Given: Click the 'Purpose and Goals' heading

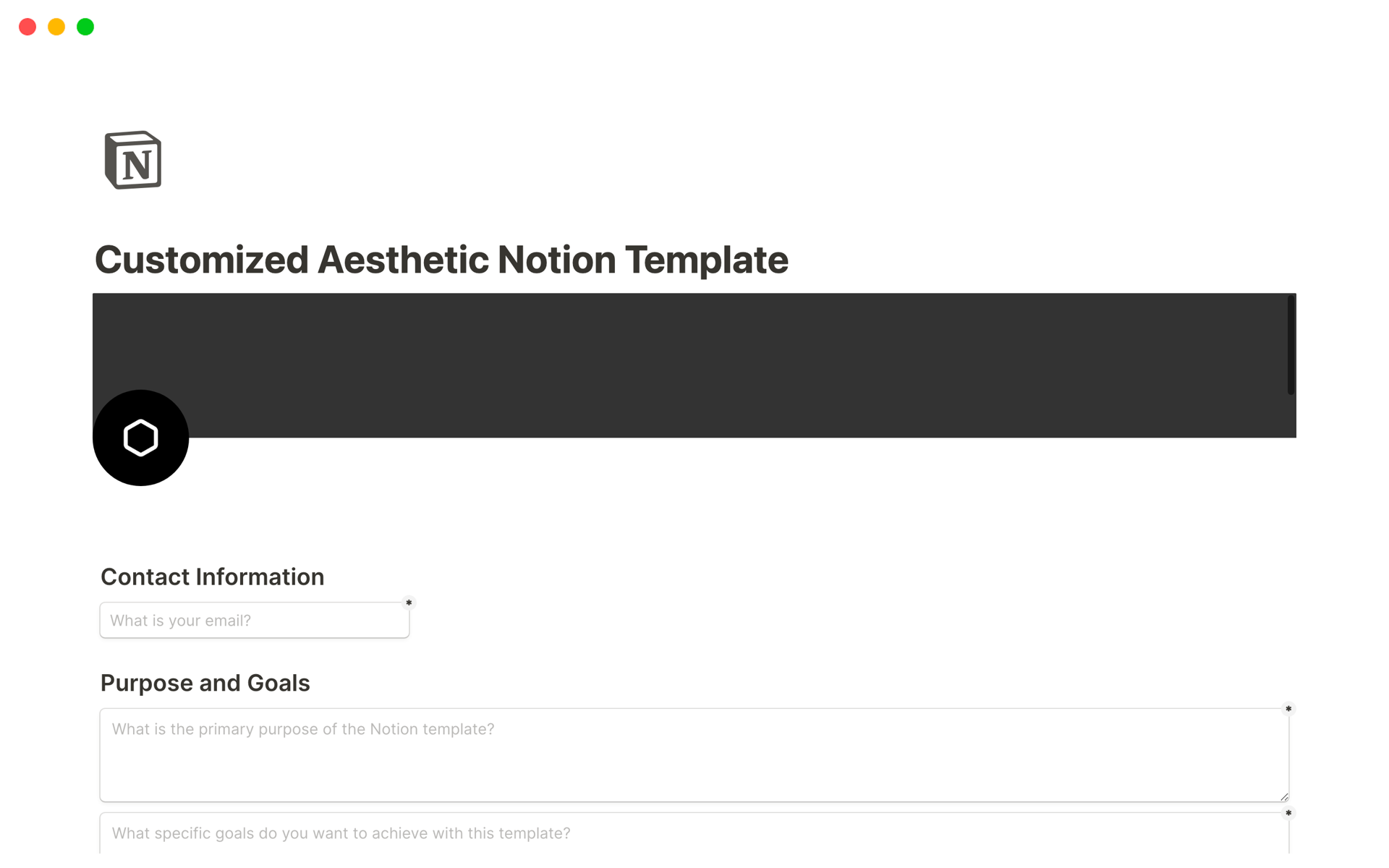Looking at the screenshot, I should pos(205,683).
